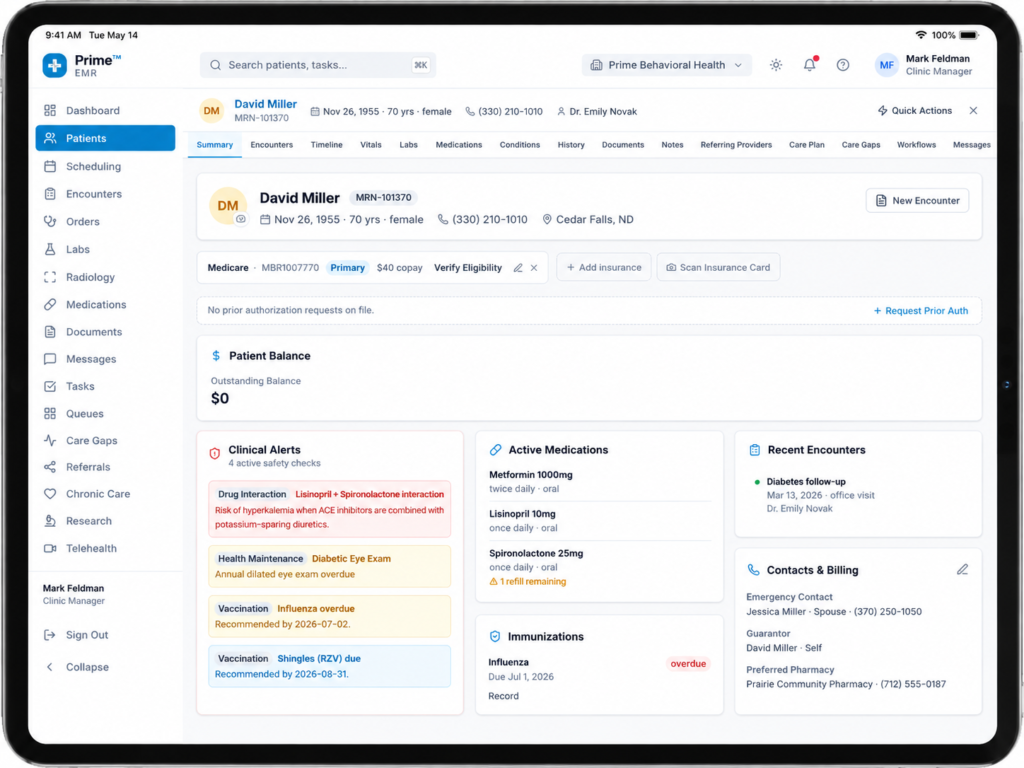Open Medications in the sidebar
Screen dimensions: 1024x768
105,304
